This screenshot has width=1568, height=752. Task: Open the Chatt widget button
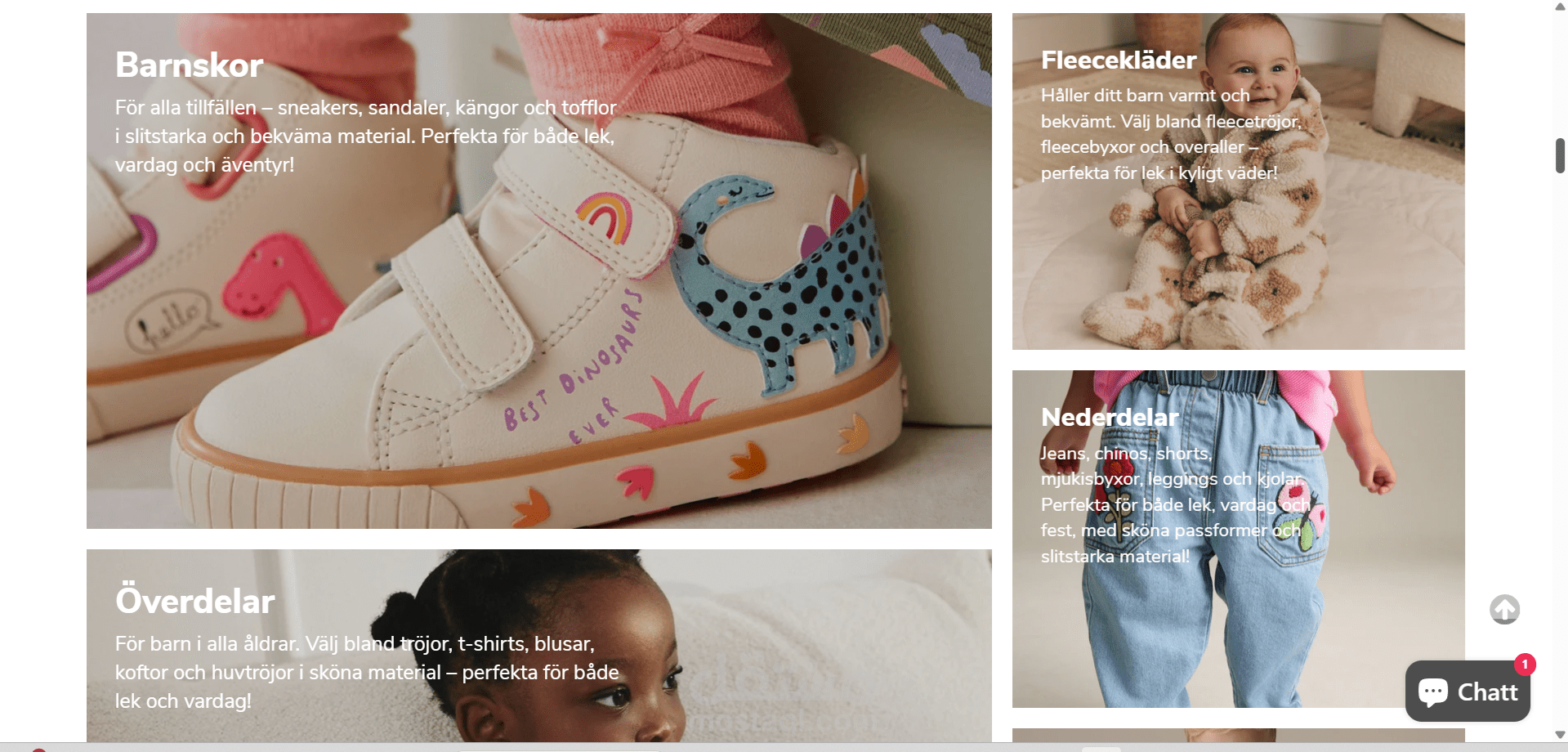[x=1467, y=692]
